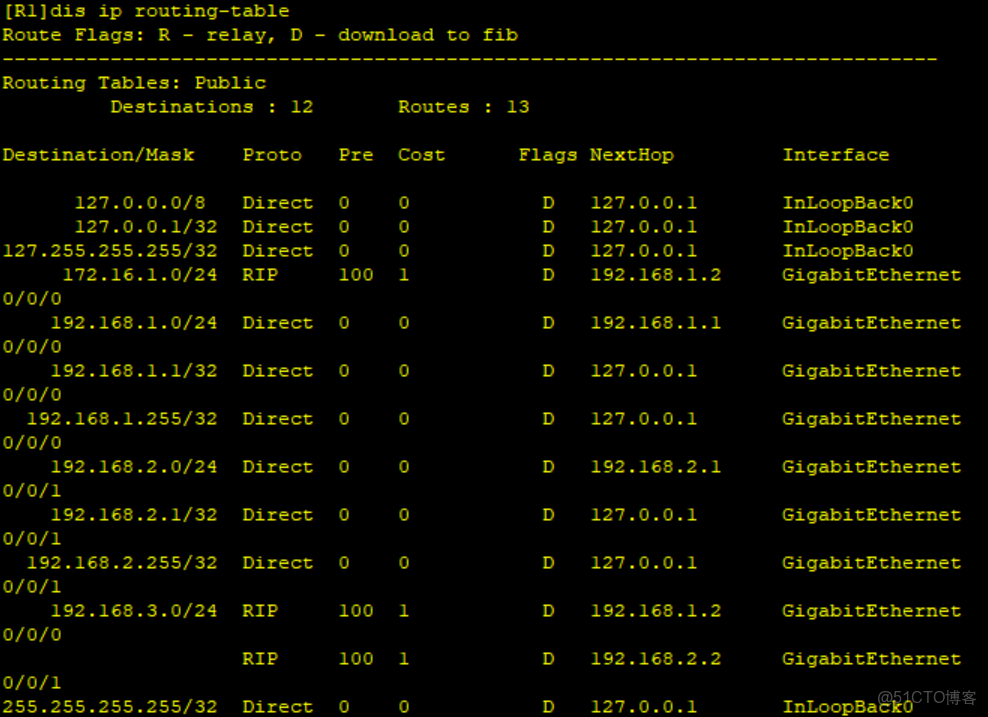The image size is (988, 717).
Task: Click next hop 127.0.0.1 in the 192.168.1.255/32 row
Action: [644, 419]
